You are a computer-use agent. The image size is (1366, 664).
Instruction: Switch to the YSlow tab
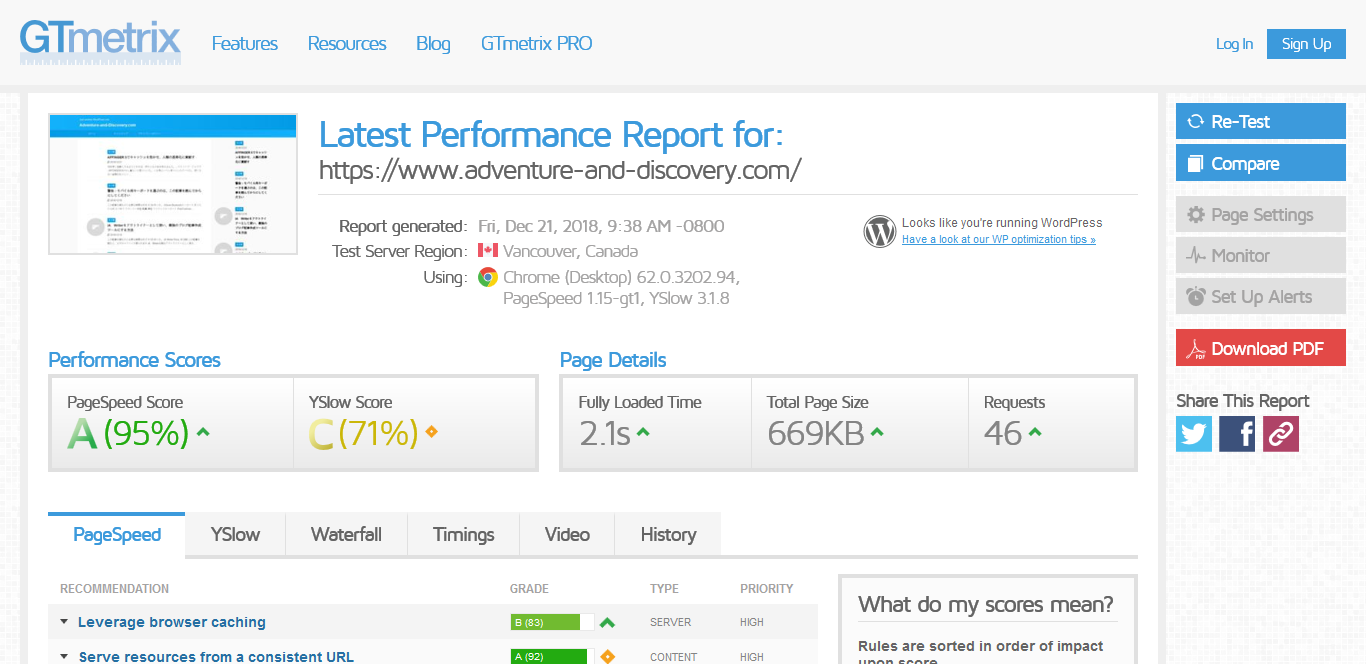click(235, 535)
